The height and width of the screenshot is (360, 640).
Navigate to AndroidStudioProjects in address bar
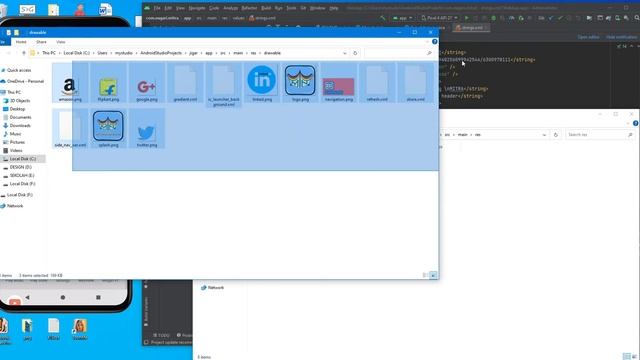click(161, 53)
